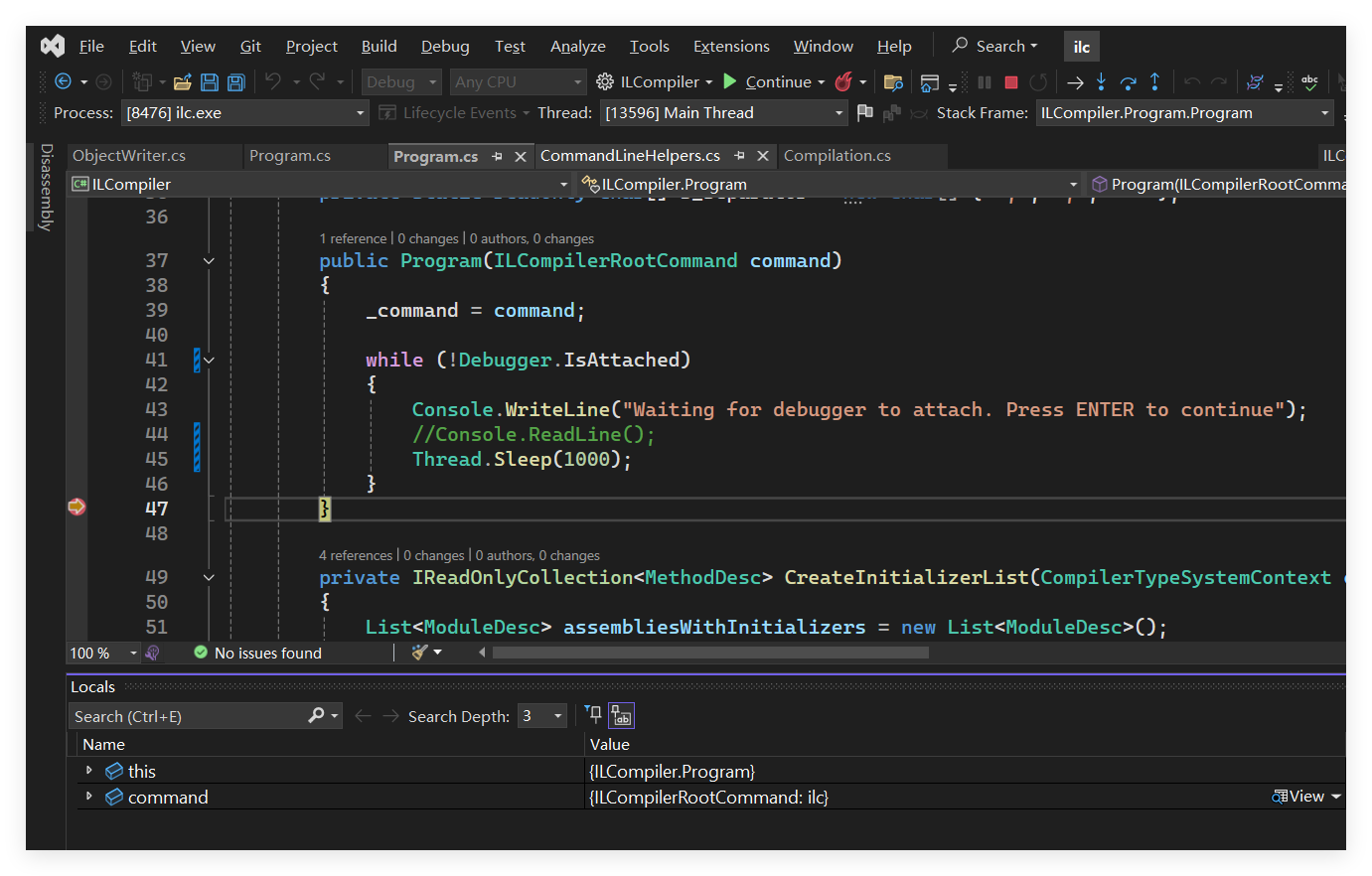This screenshot has width=1372, height=876.
Task: Click the Stop Debugging red square
Action: point(1011,82)
